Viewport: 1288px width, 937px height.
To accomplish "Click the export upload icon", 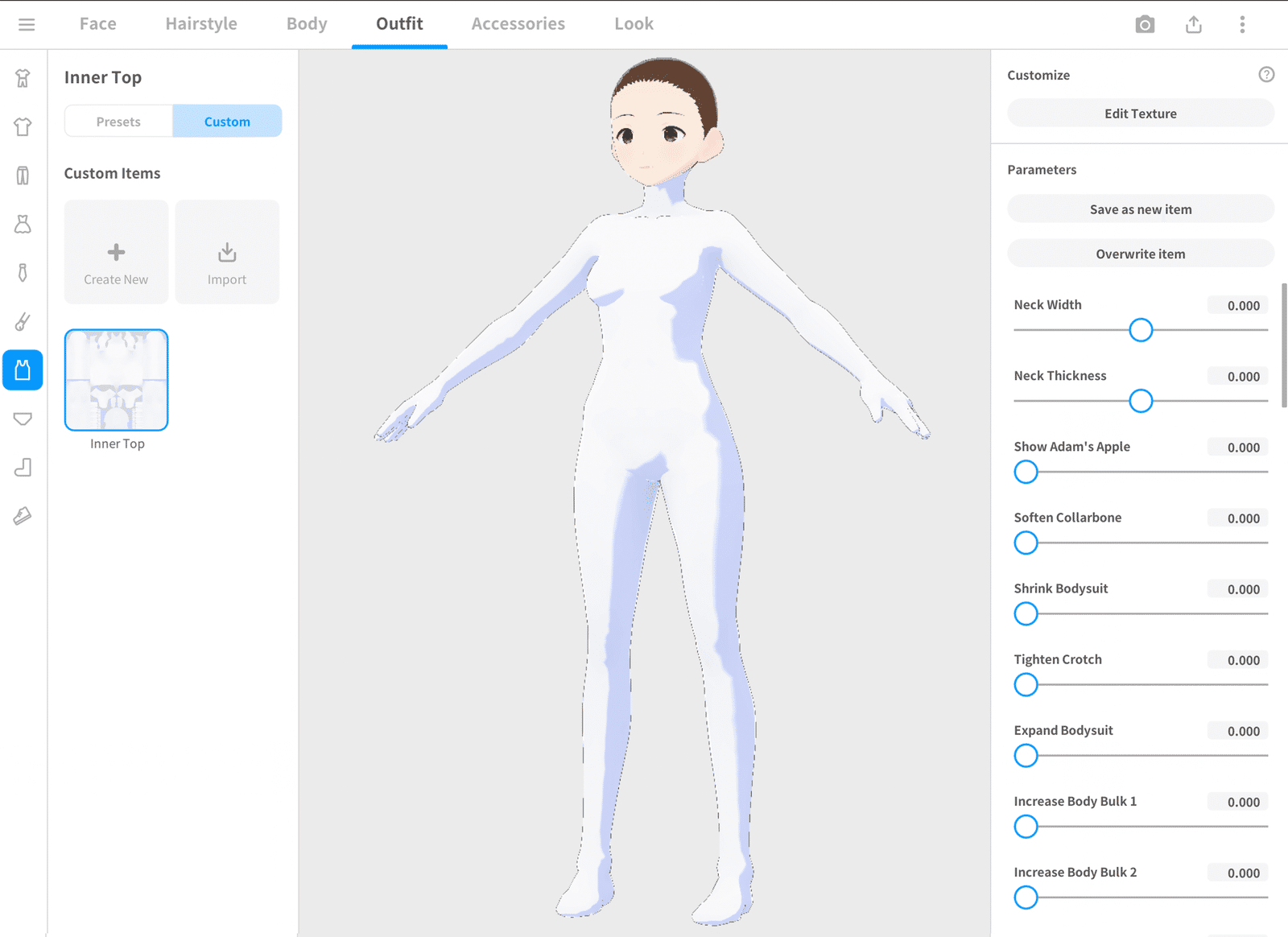I will [1194, 24].
